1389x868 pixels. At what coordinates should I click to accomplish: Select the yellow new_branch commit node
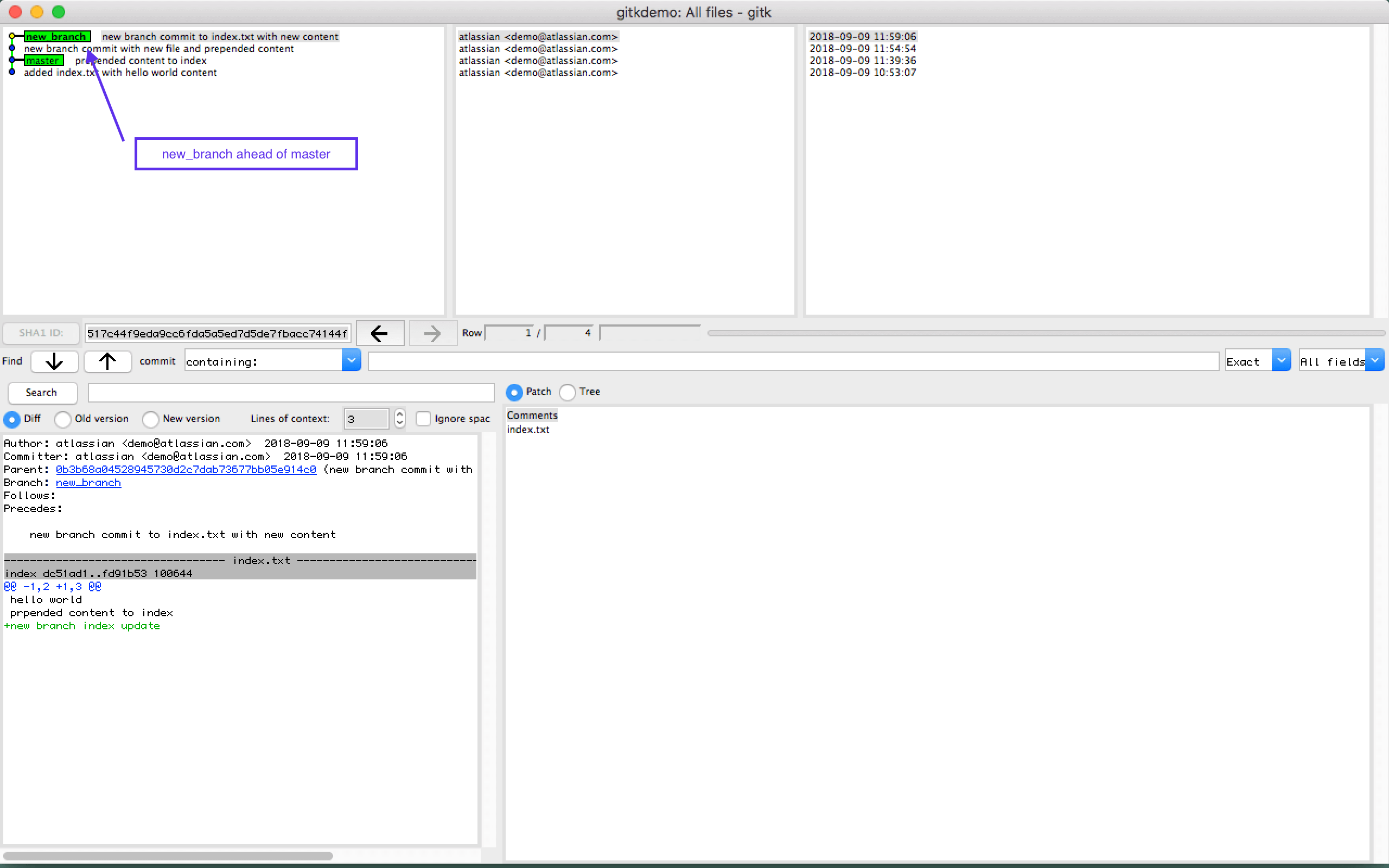pos(11,36)
